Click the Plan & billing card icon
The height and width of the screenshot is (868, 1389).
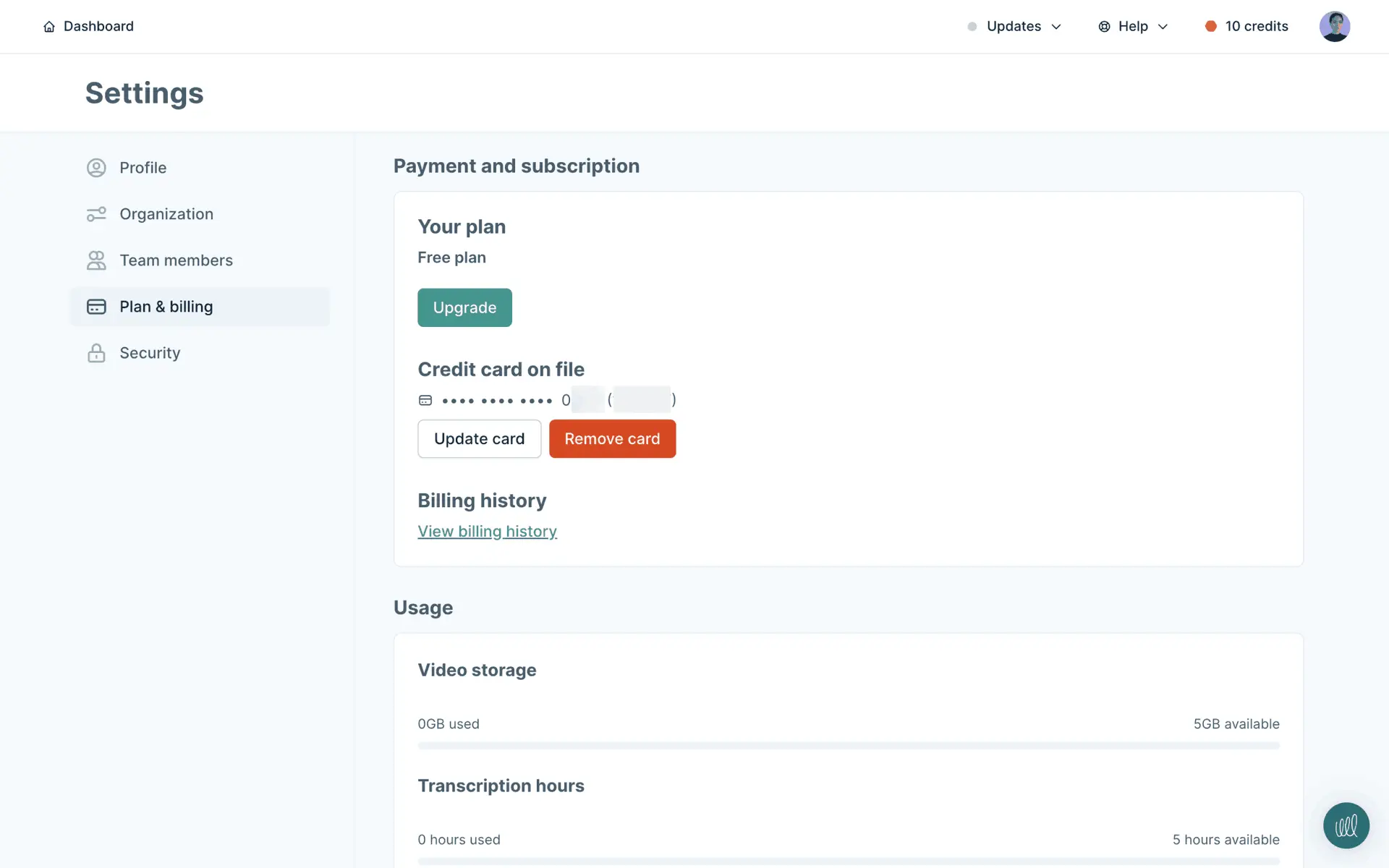[96, 307]
